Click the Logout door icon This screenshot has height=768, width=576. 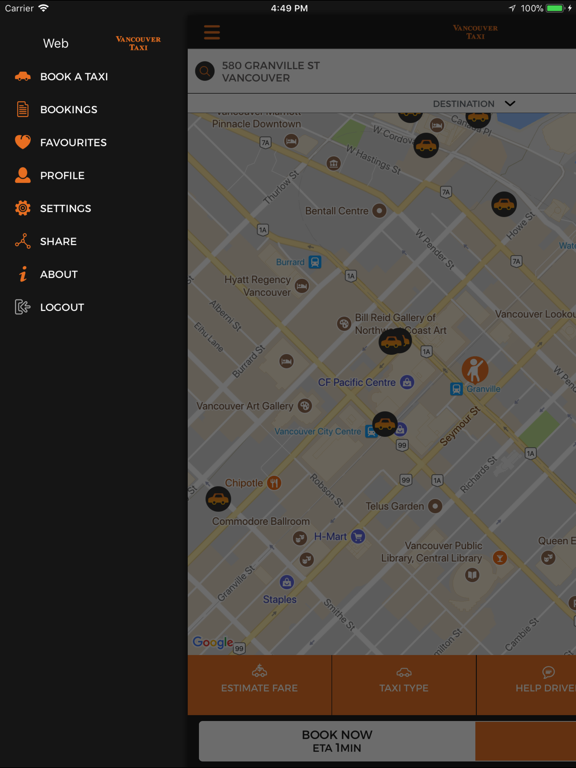coord(23,307)
